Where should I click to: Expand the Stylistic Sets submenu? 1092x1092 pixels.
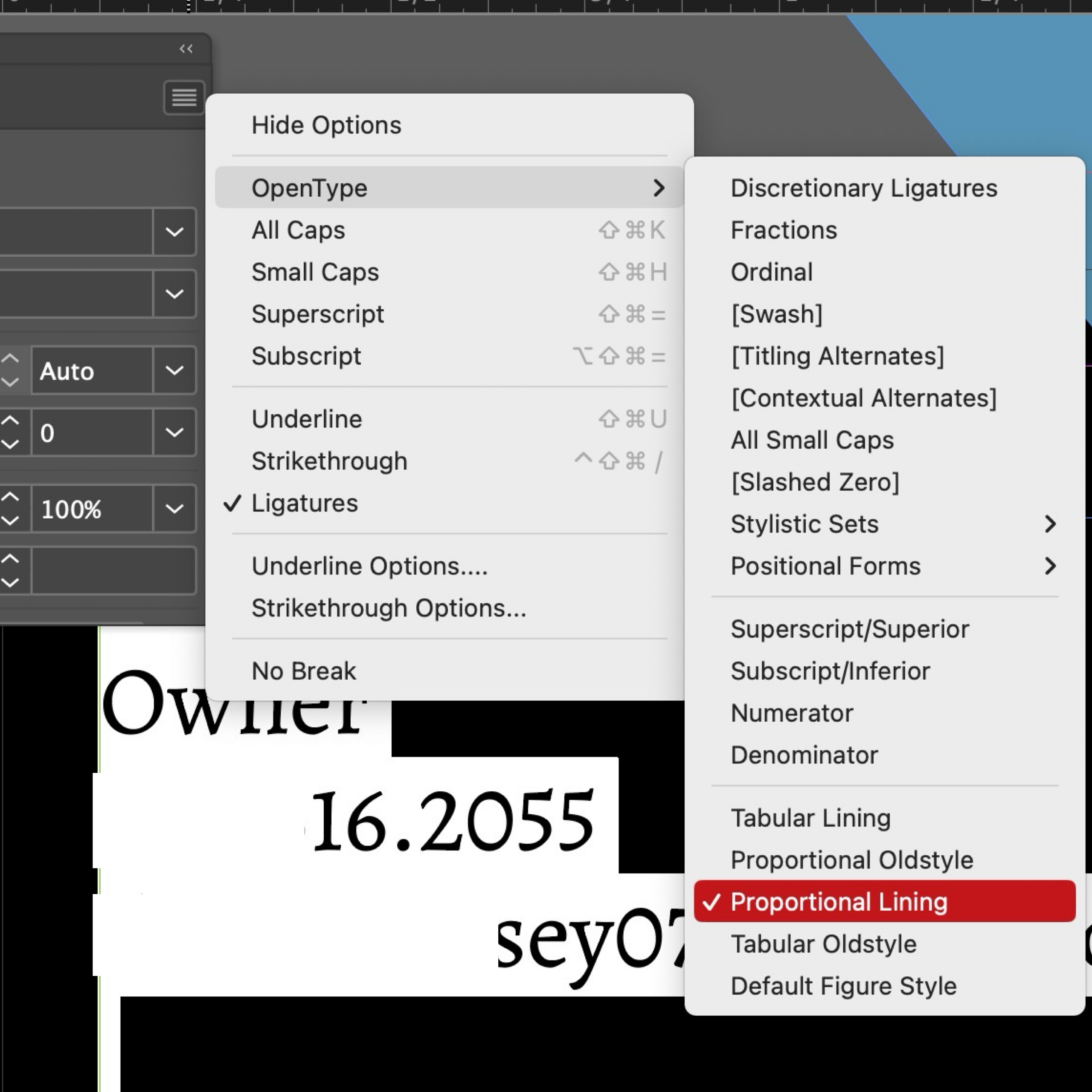pyautogui.click(x=805, y=523)
